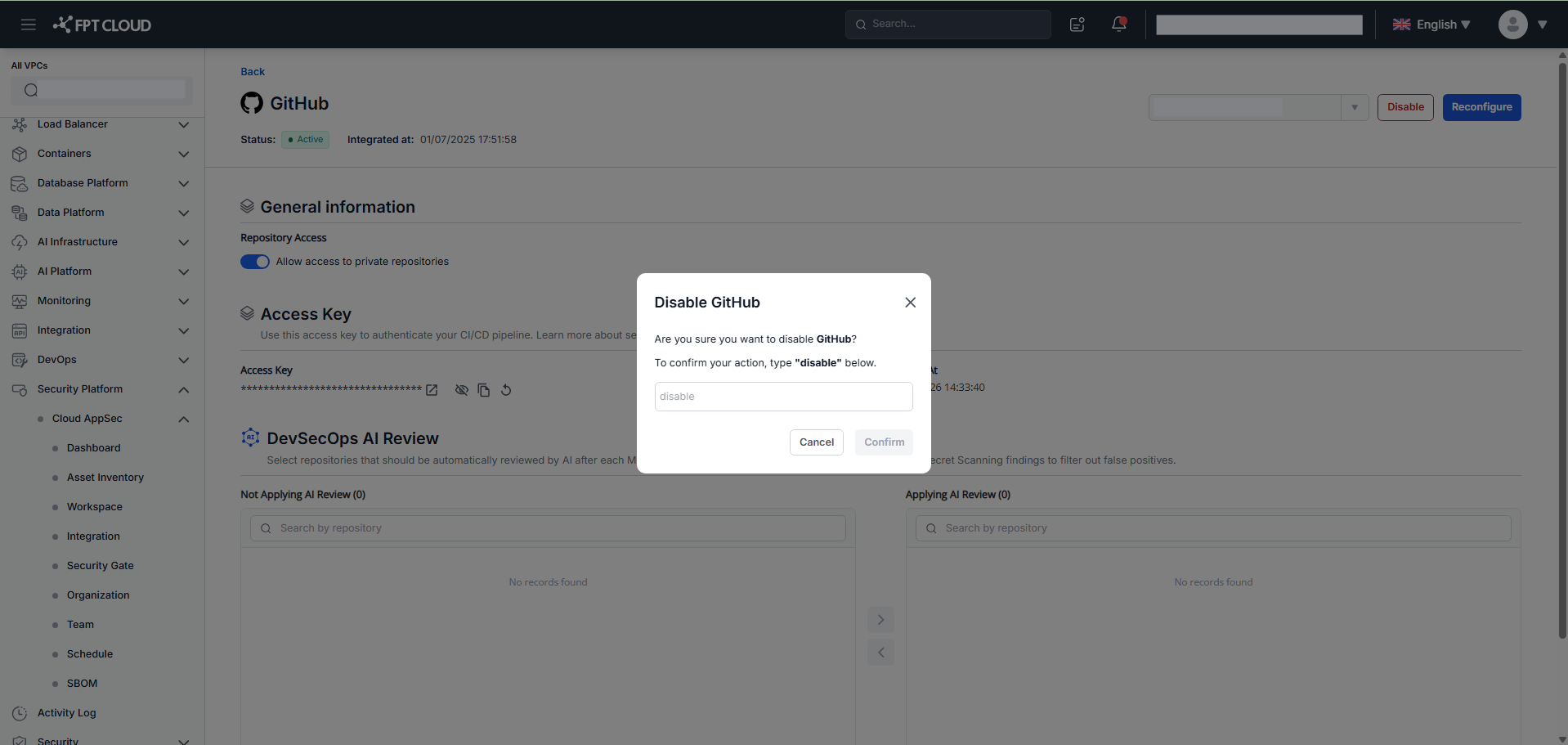Click the Data Platform icon
This screenshot has height=745, width=1568.
pos(20,213)
